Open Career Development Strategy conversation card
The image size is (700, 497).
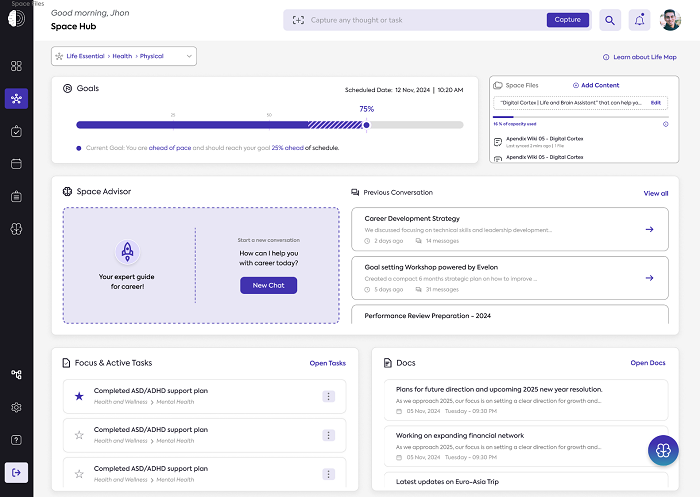click(x=510, y=229)
